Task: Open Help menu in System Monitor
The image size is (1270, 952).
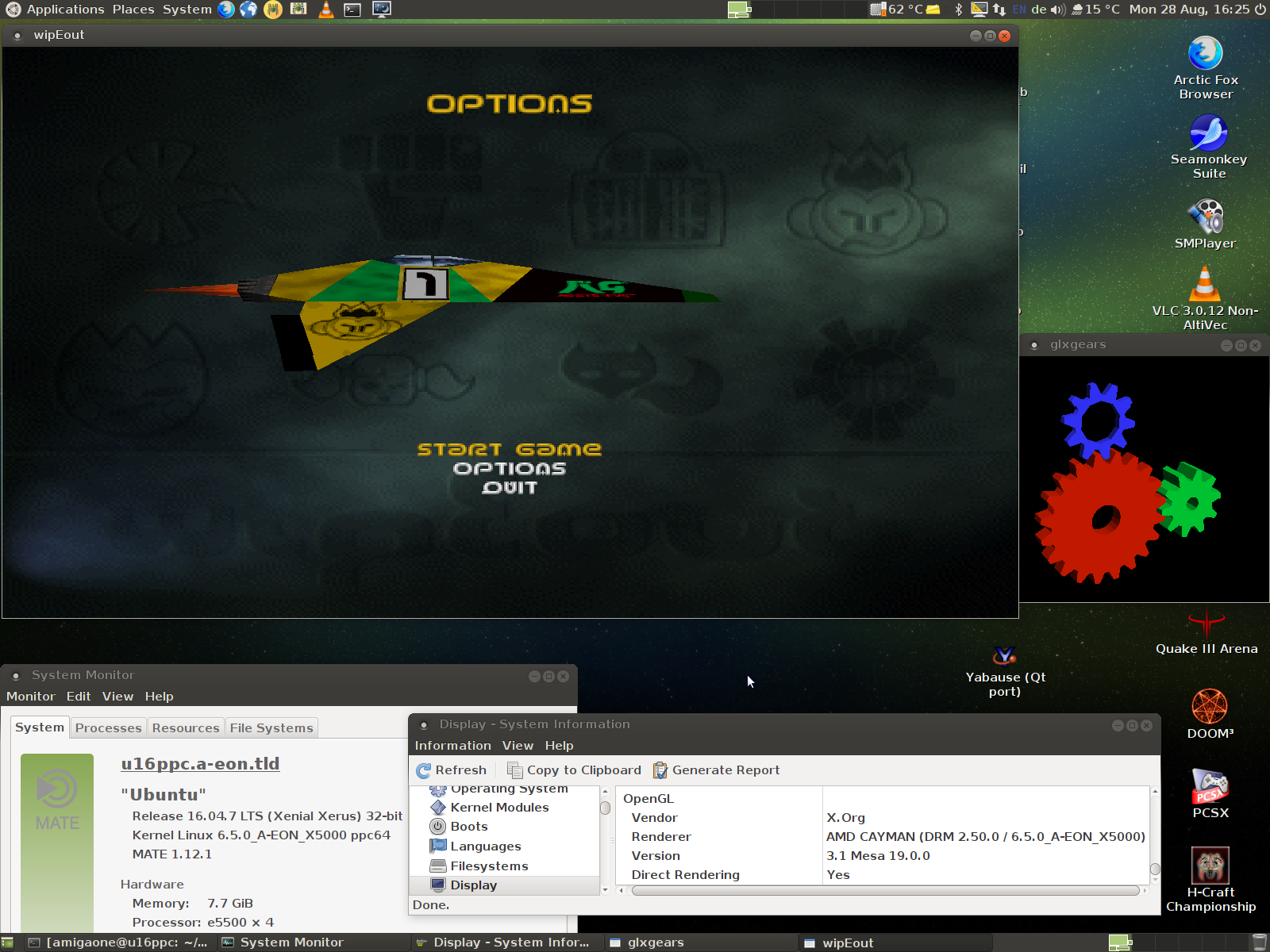Action: (x=159, y=697)
